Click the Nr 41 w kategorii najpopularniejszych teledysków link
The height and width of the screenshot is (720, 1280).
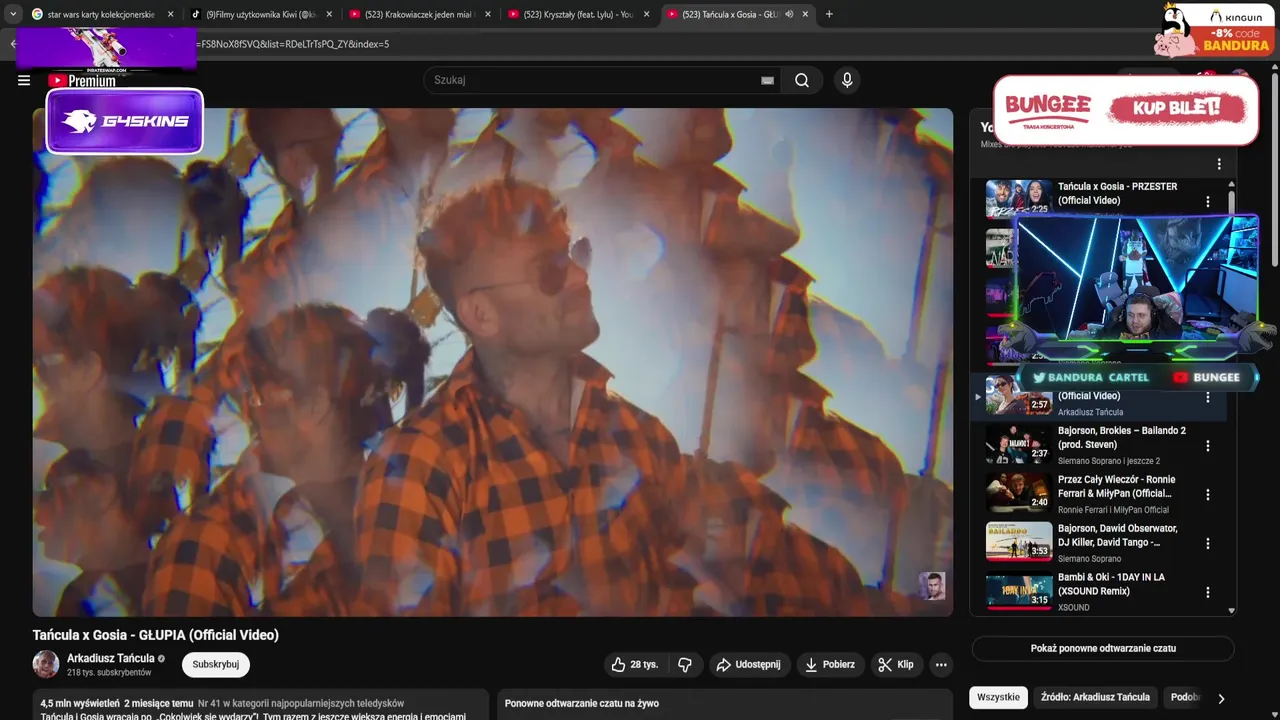point(301,703)
